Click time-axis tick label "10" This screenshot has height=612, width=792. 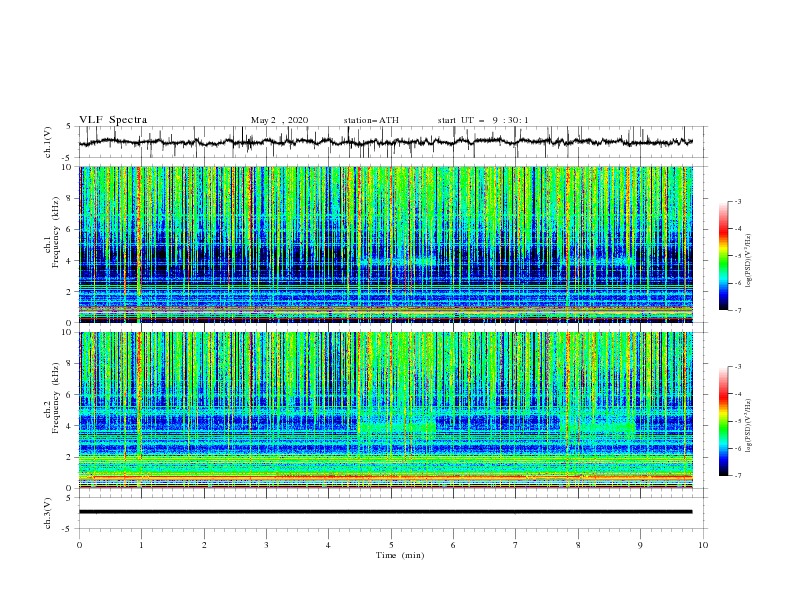pos(703,545)
